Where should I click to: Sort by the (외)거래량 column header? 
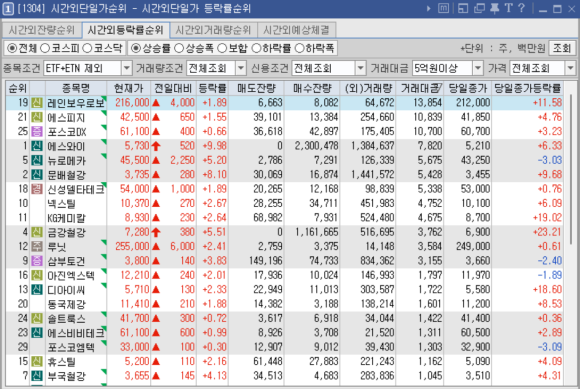(368, 88)
